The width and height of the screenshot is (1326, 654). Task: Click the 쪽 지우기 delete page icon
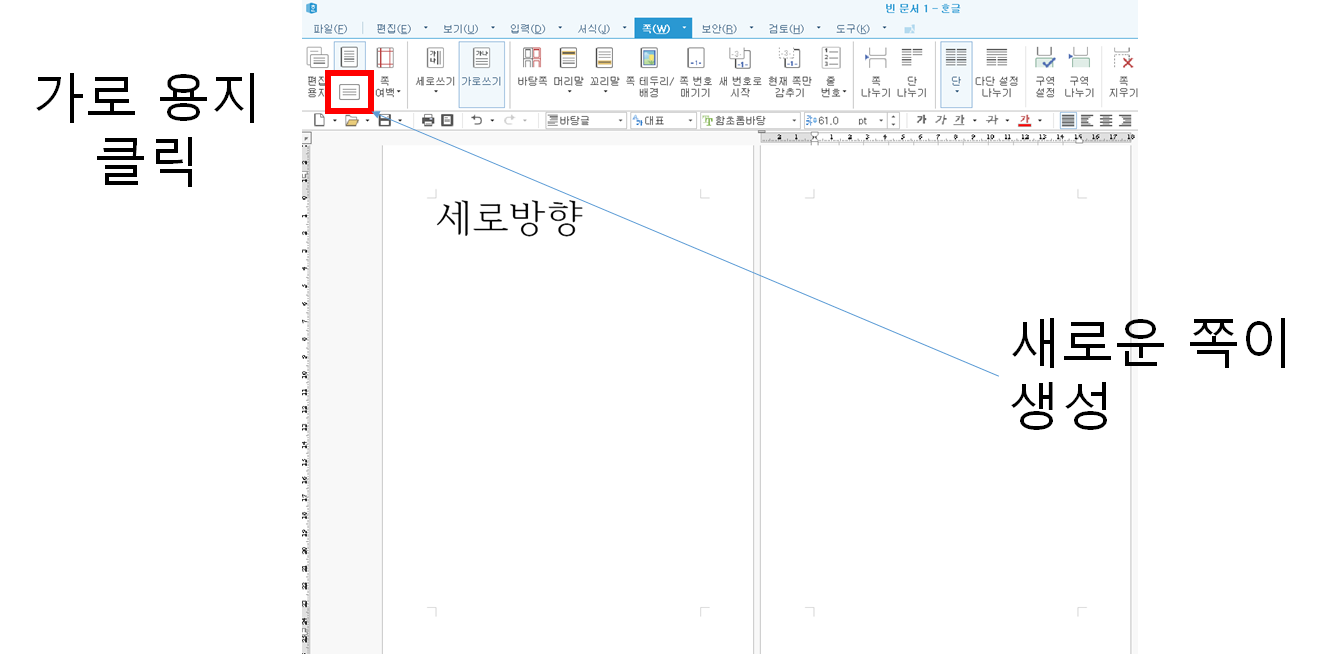point(1122,58)
